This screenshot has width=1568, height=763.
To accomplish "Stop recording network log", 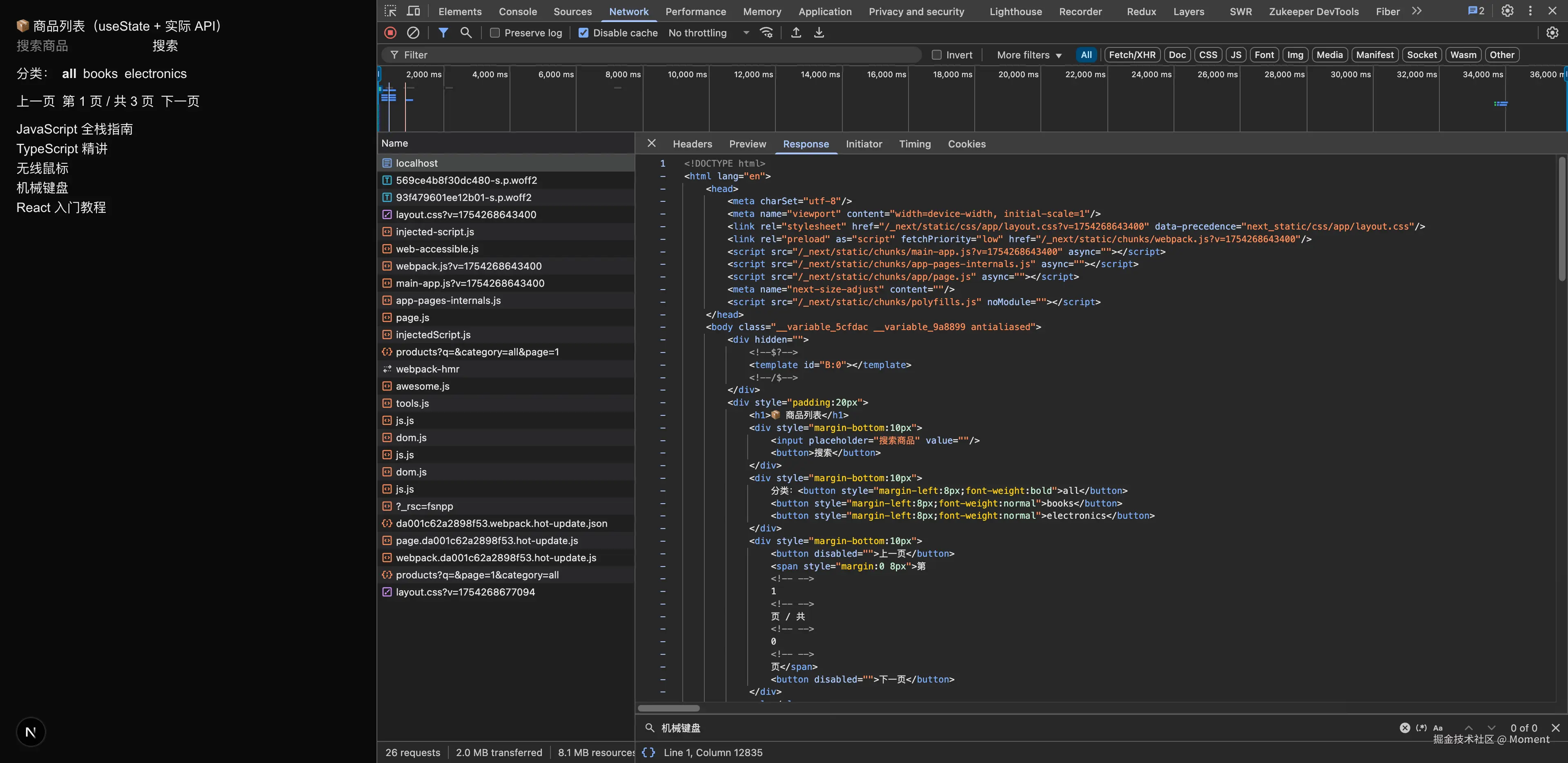I will click(x=391, y=33).
